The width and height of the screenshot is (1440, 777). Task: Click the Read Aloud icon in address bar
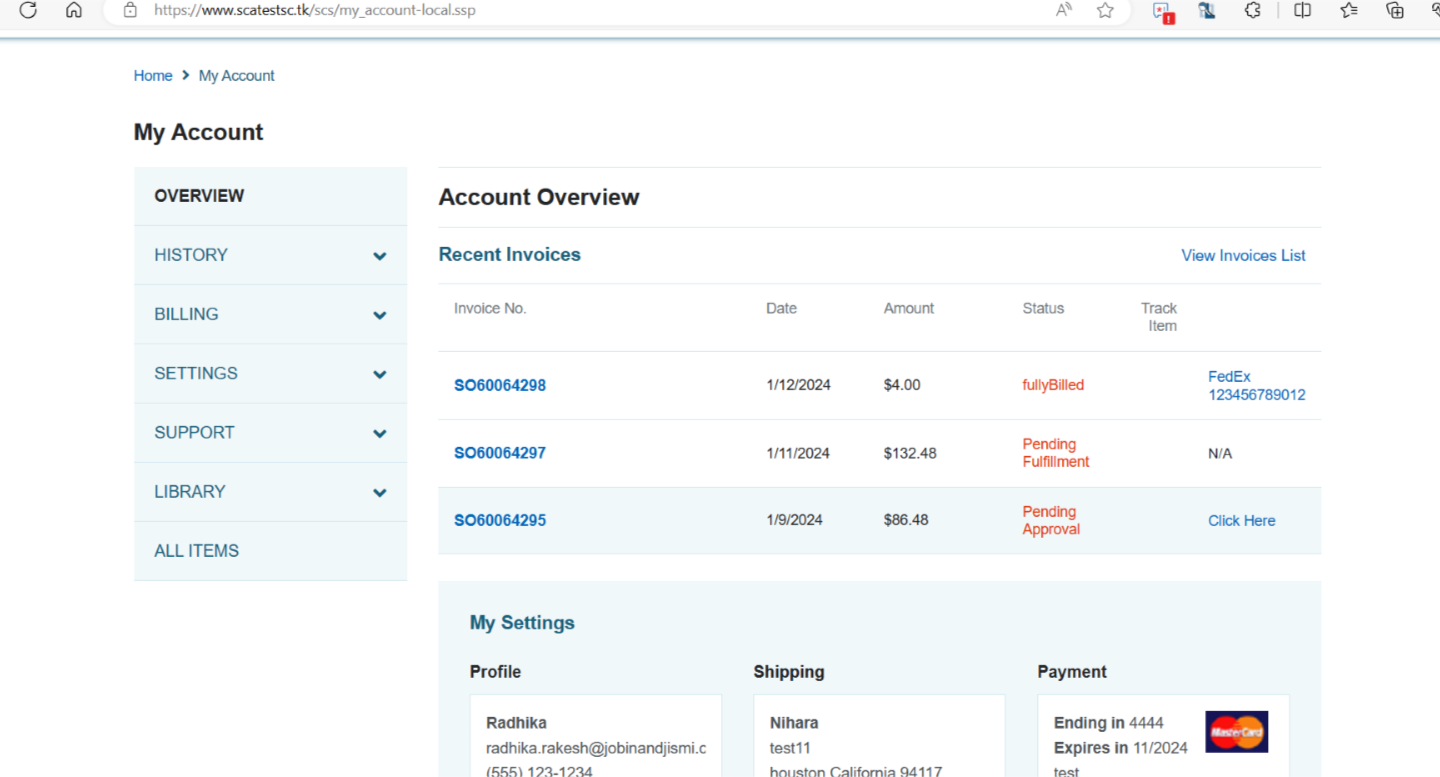coord(1063,10)
